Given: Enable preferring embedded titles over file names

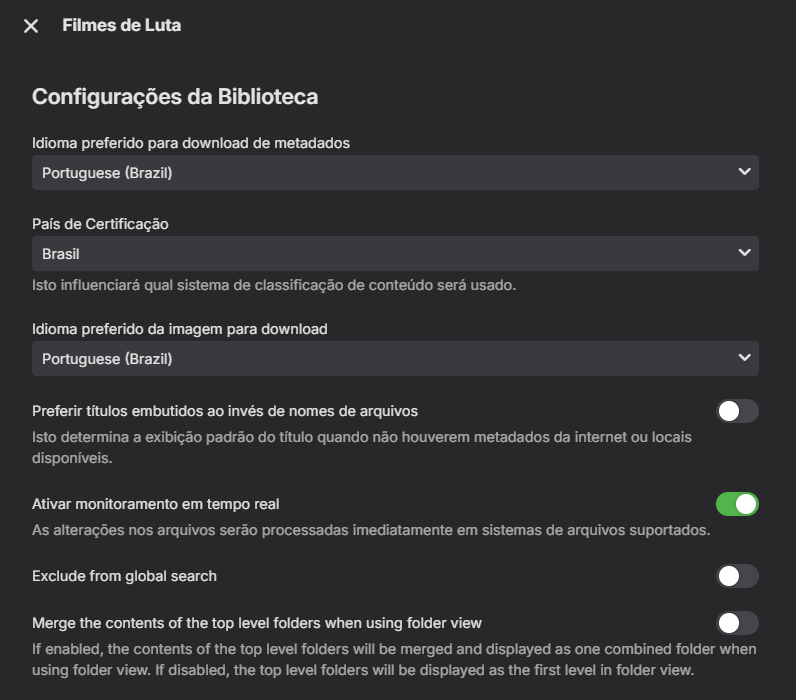Looking at the screenshot, I should click(738, 411).
